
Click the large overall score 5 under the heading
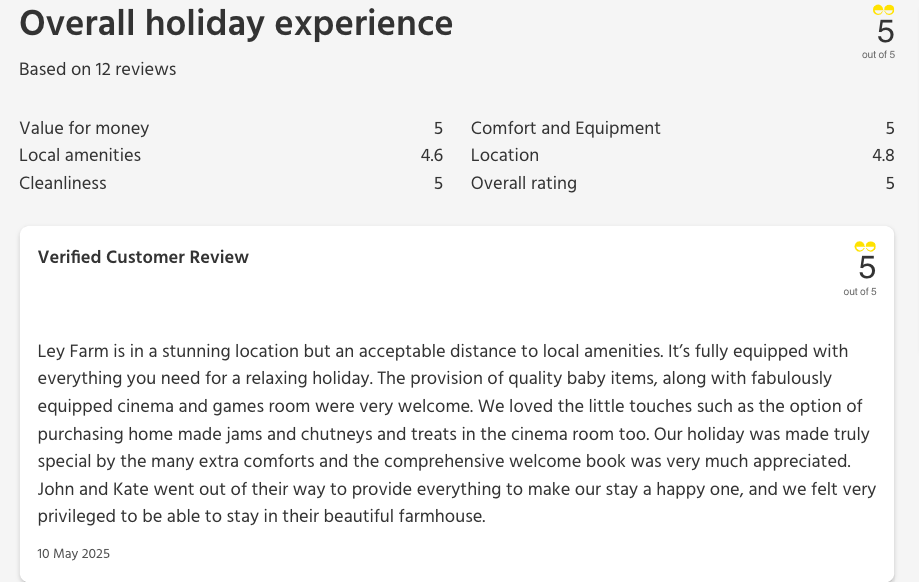click(x=885, y=32)
